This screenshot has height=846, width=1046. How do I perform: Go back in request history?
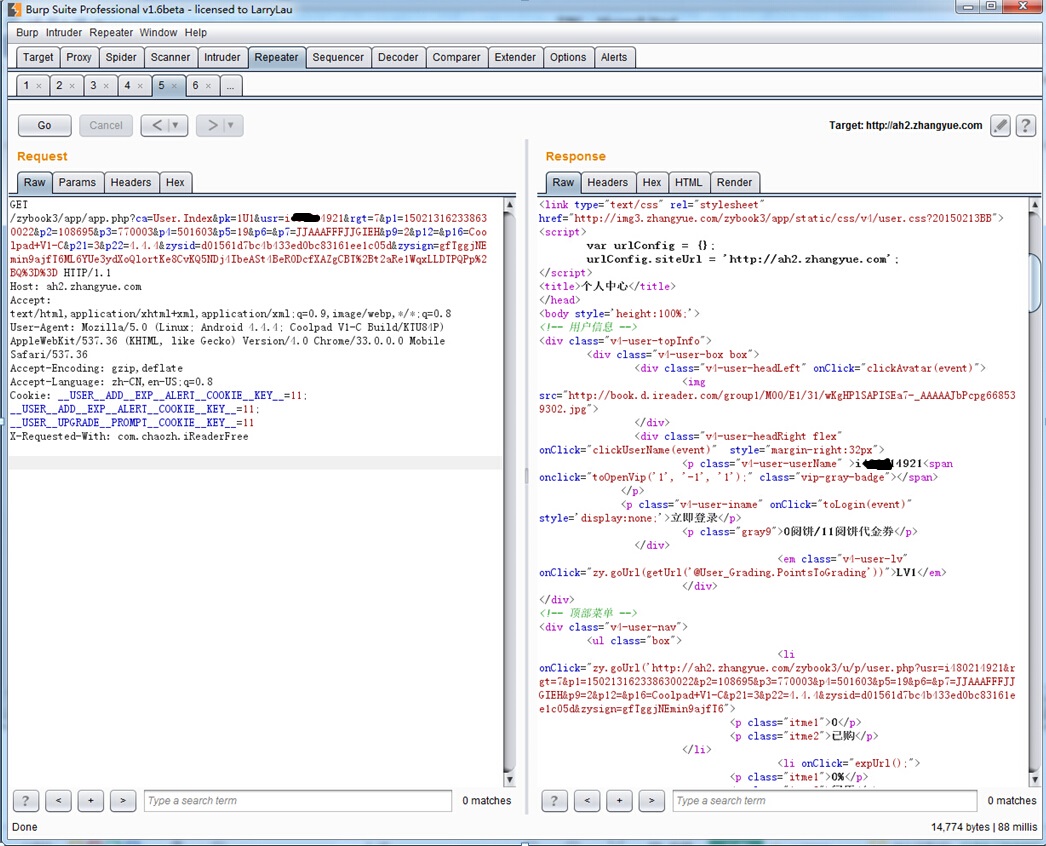[157, 125]
